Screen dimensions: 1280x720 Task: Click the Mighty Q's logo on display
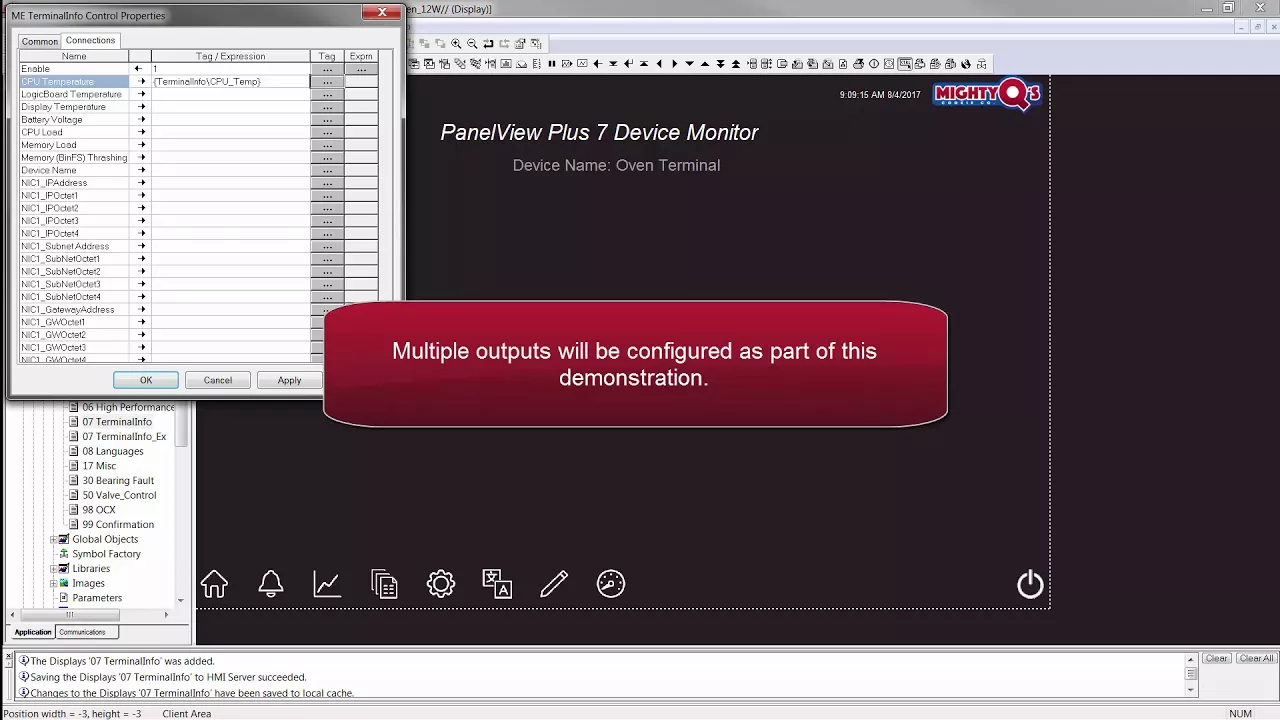[x=987, y=95]
